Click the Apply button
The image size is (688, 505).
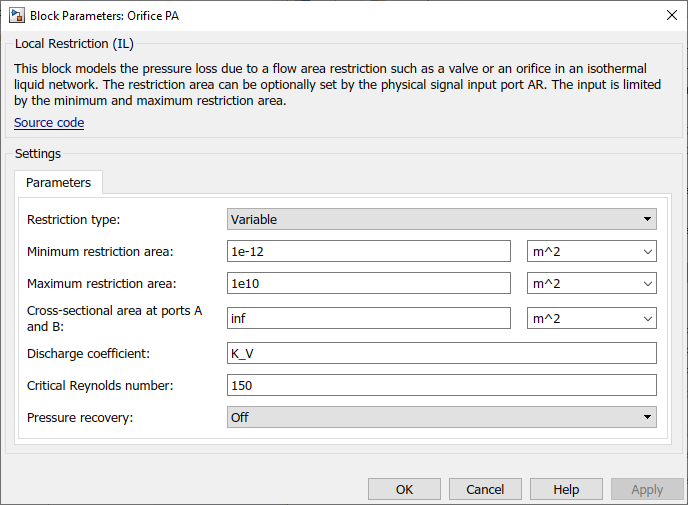[646, 489]
